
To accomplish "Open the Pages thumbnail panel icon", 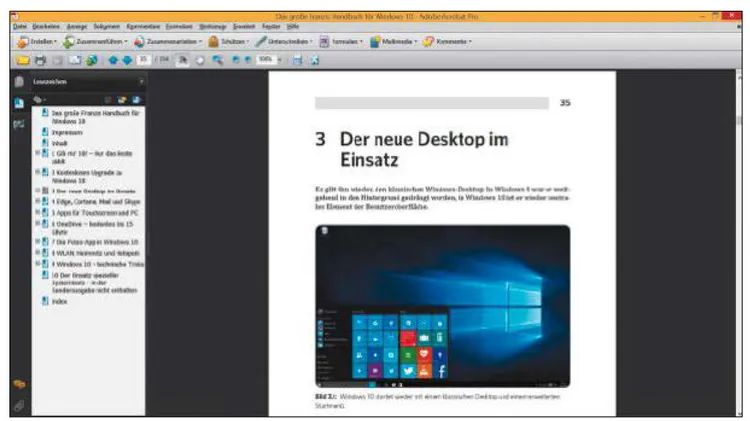I will pos(19,82).
